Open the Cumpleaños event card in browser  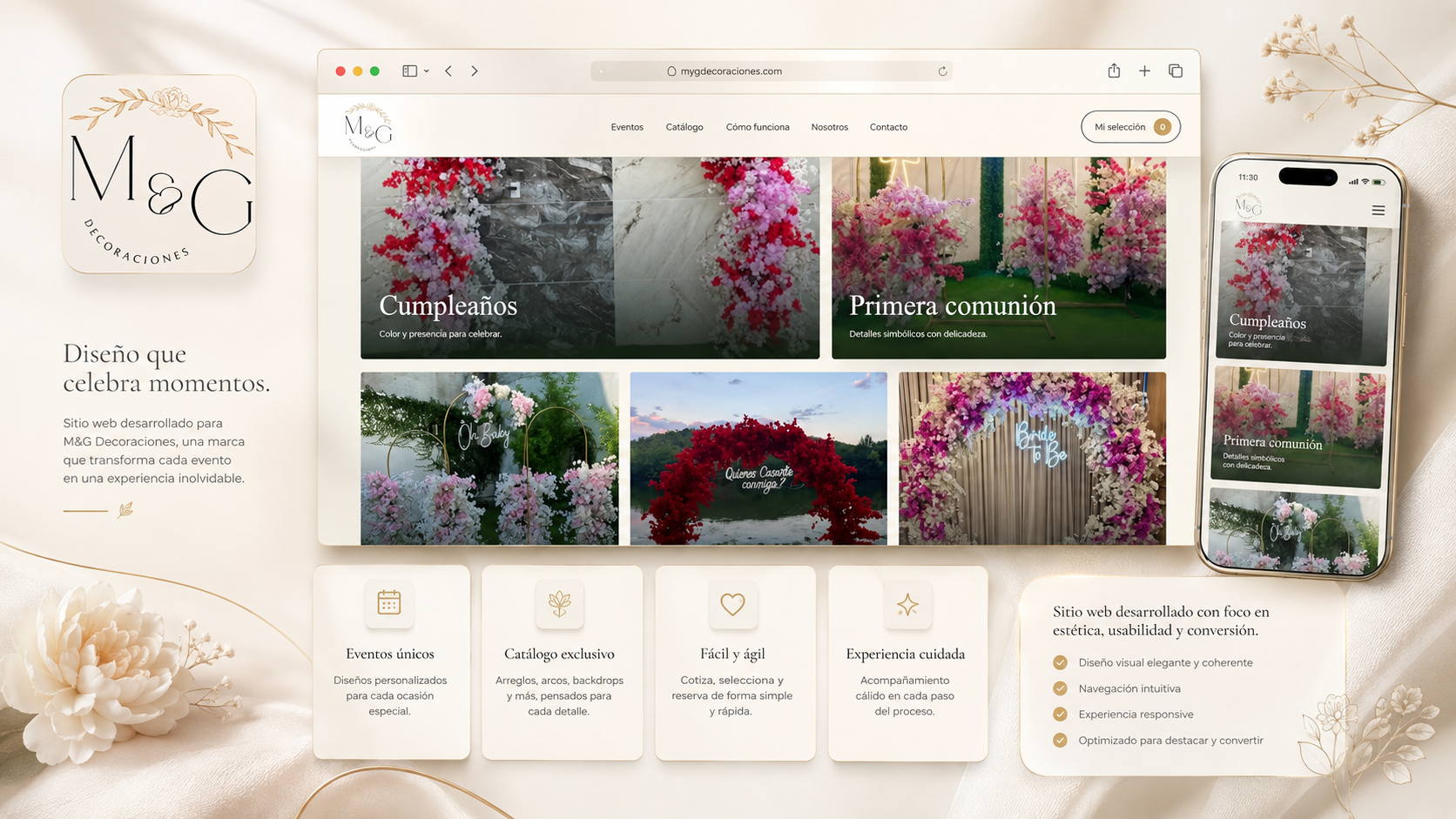(590, 258)
